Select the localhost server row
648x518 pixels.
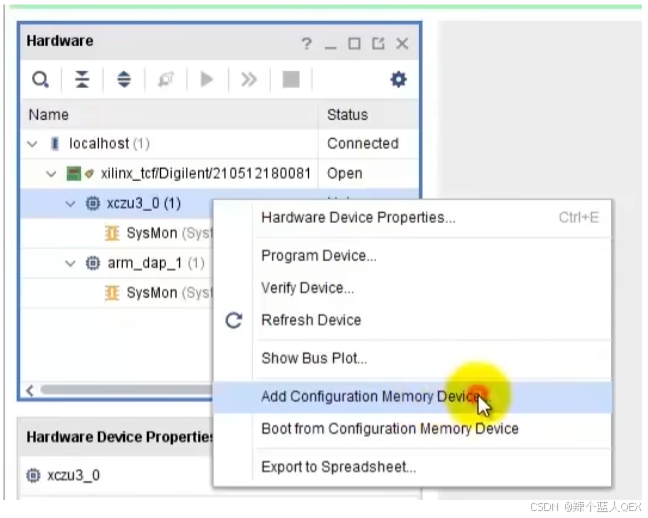click(219, 144)
